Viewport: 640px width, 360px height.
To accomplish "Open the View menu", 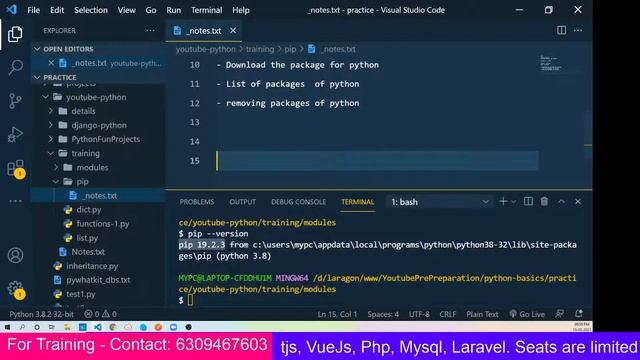I will tap(127, 10).
